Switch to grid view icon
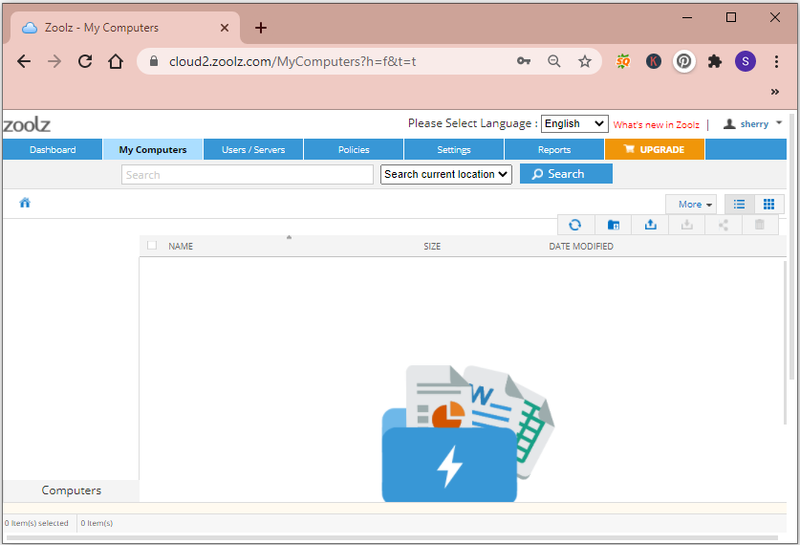This screenshot has height=545, width=800. click(769, 204)
